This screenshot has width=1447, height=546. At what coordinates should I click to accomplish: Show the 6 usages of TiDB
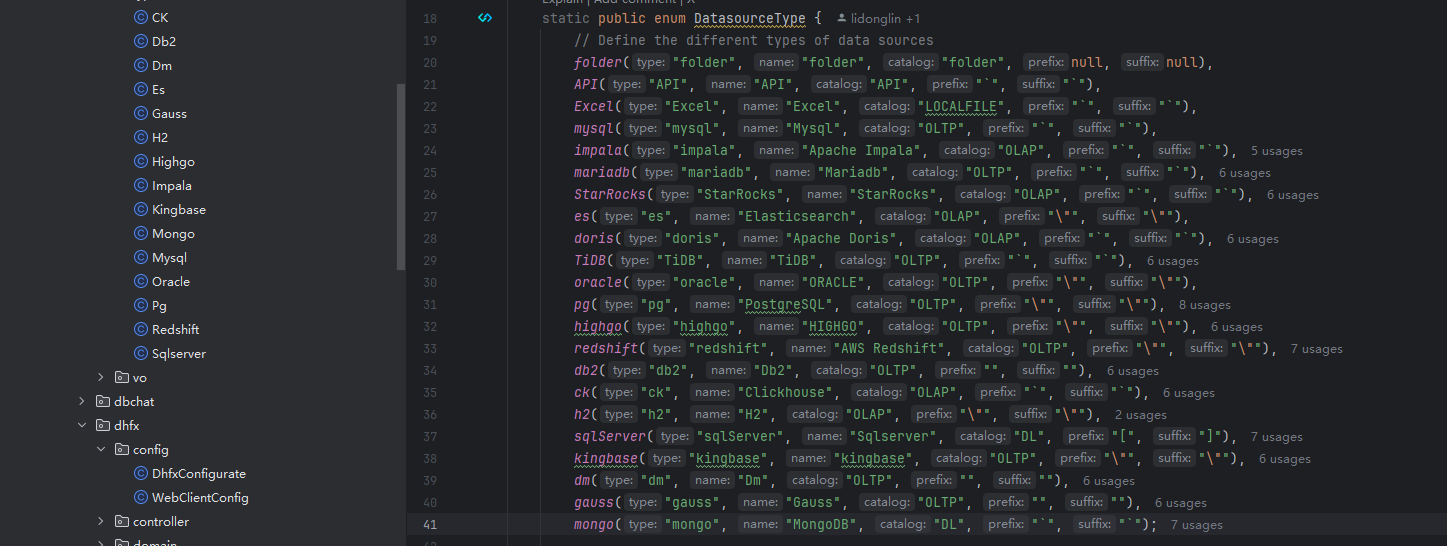(1173, 261)
